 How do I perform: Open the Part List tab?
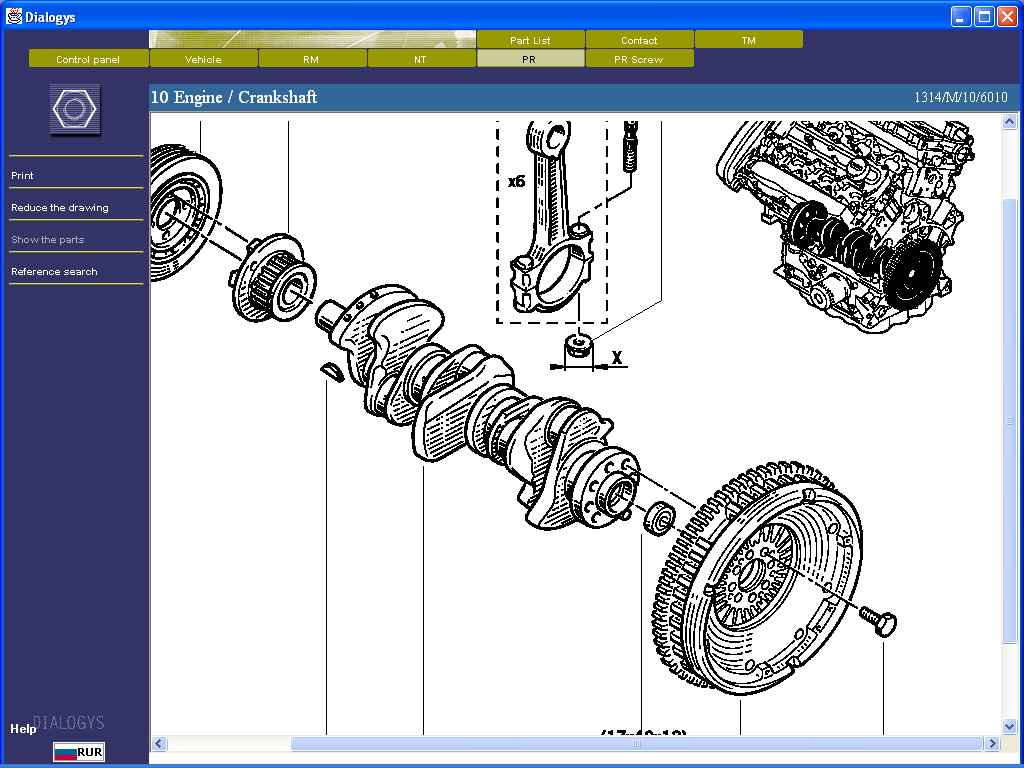tap(530, 40)
